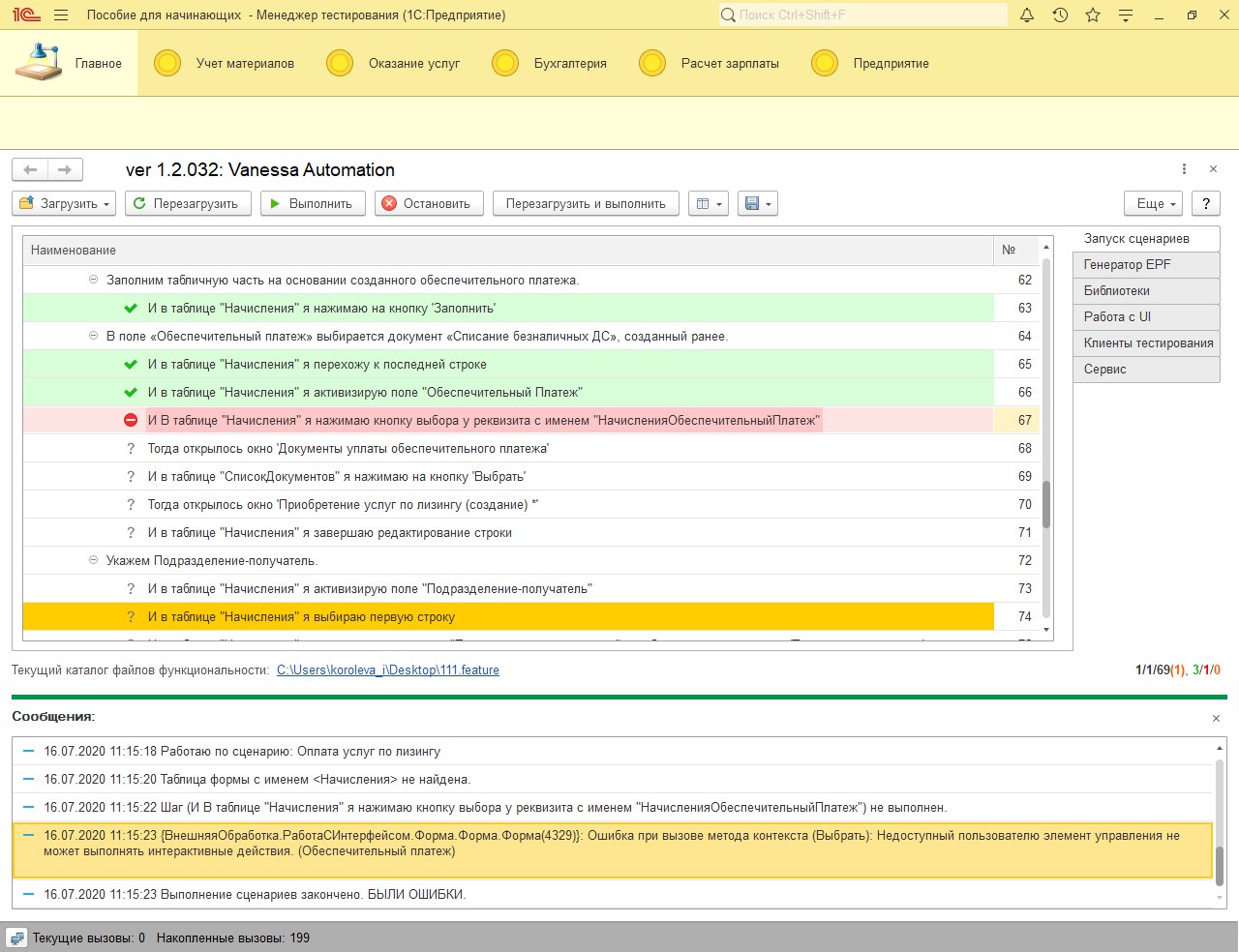This screenshot has width=1239, height=952.
Task: Open help with the question mark button
Action: [1205, 203]
